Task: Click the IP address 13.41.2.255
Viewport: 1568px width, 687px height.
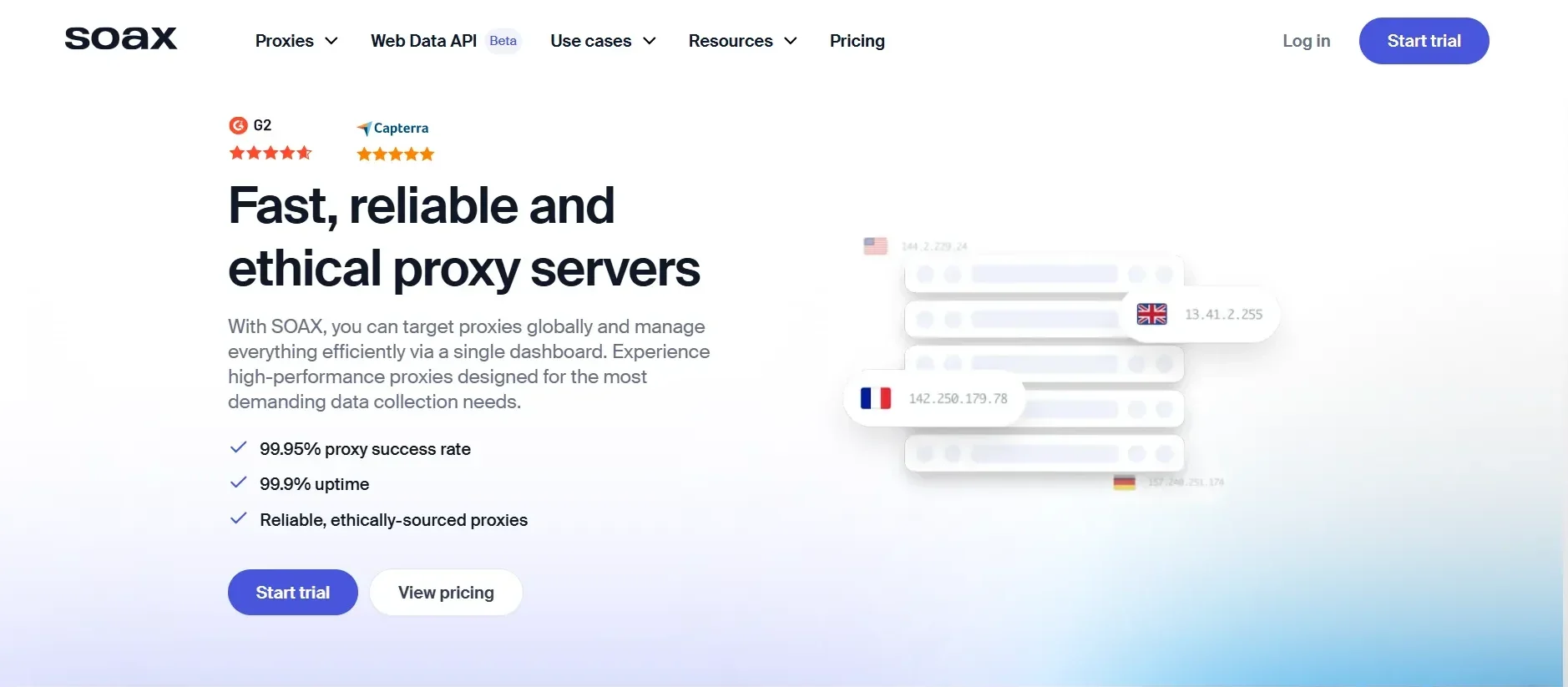Action: pos(1224,315)
